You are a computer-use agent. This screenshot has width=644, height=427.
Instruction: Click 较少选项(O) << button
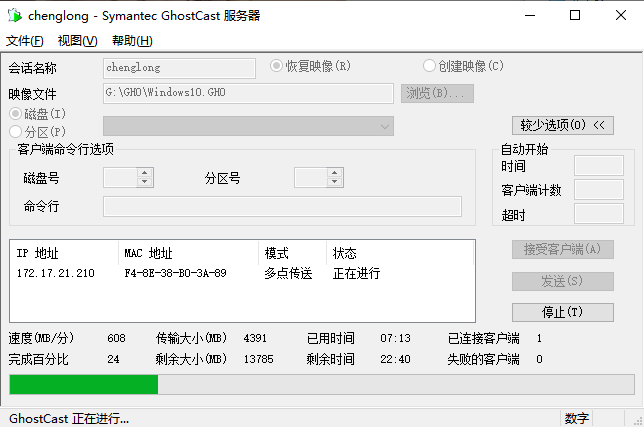tap(563, 125)
